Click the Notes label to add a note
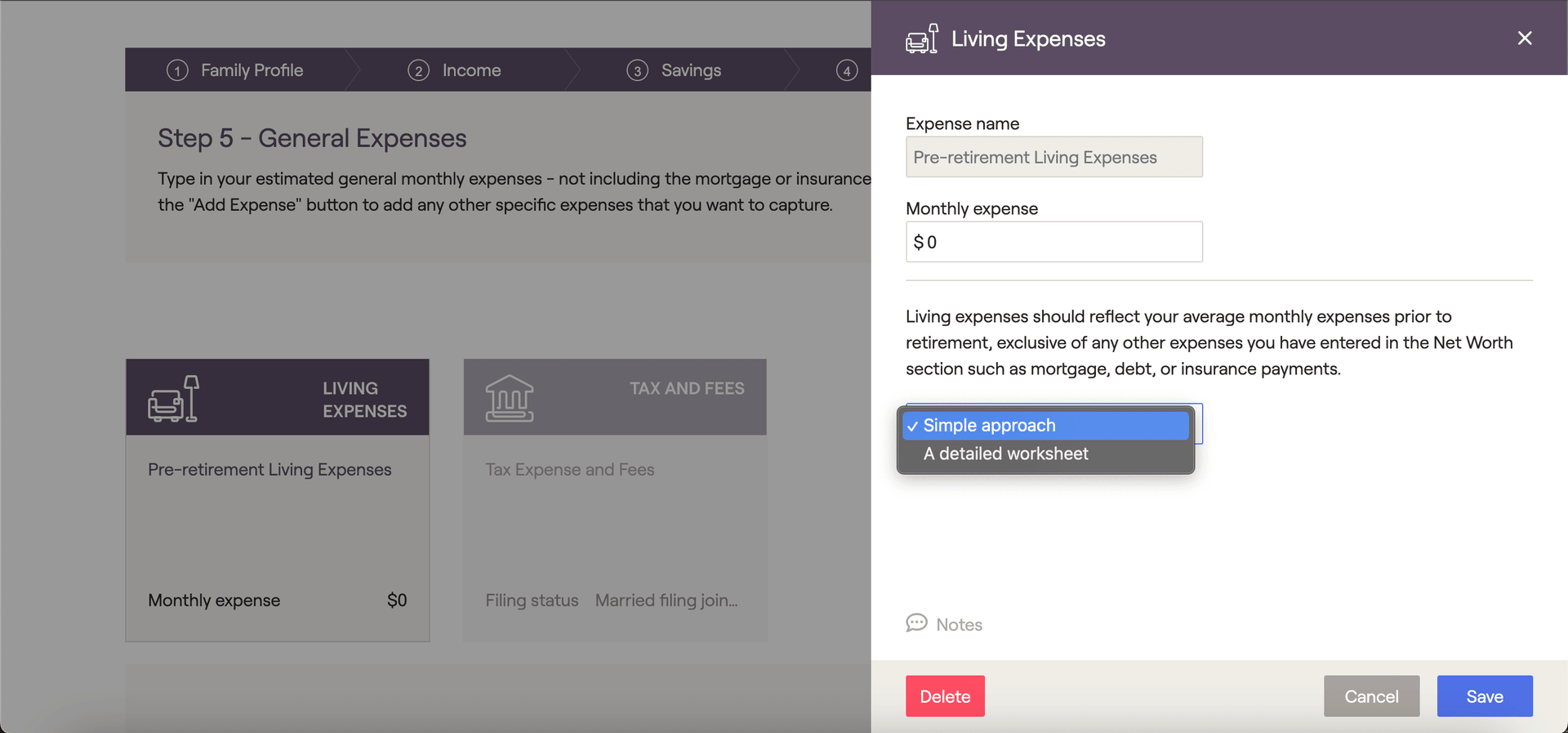The width and height of the screenshot is (1568, 733). tap(961, 623)
